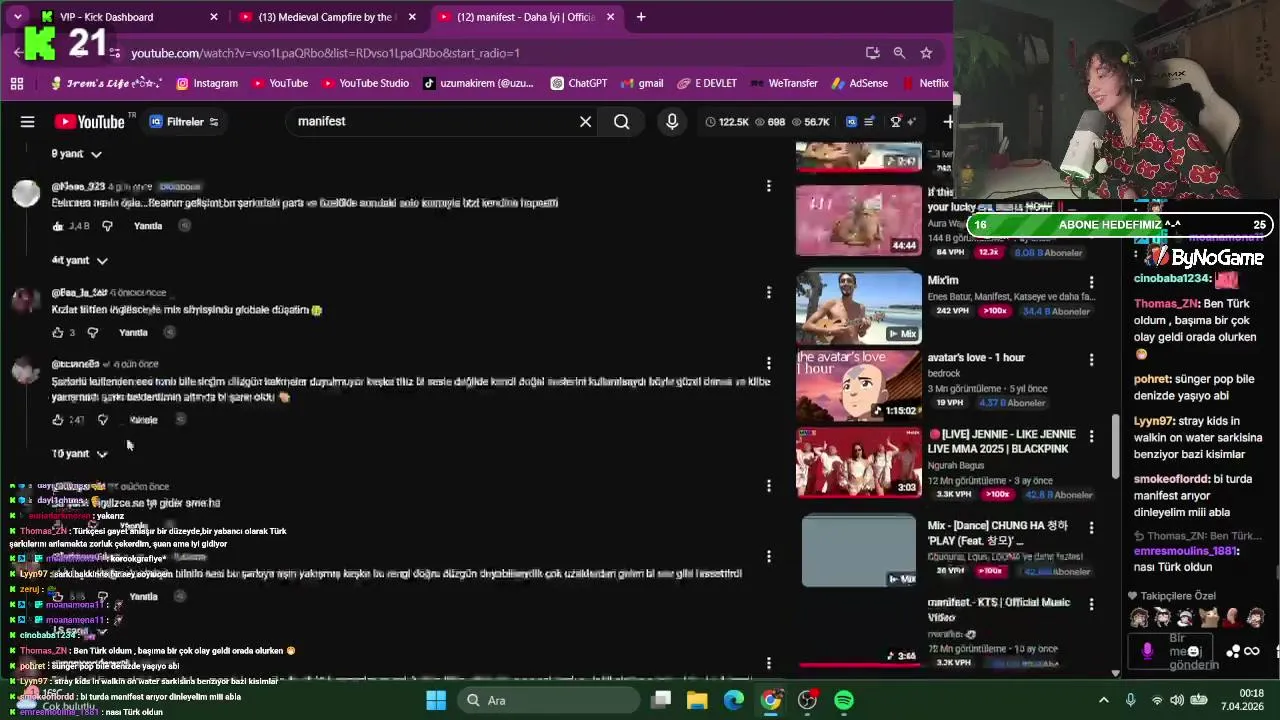
Task: Open the uzumakirem TikTok bookmark
Action: coord(478,83)
